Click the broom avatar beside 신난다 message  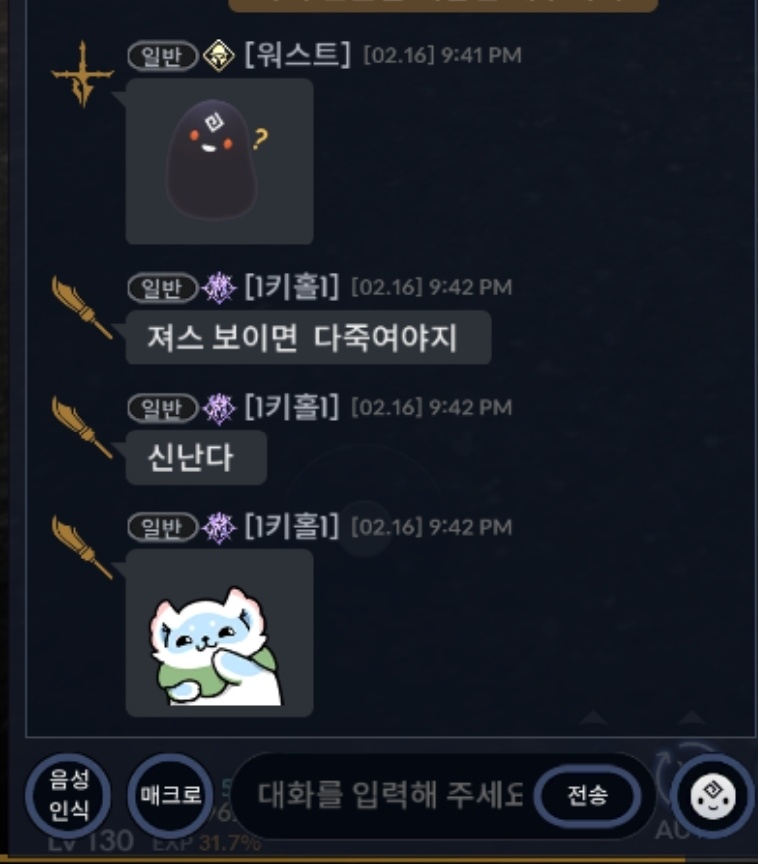[x=82, y=428]
